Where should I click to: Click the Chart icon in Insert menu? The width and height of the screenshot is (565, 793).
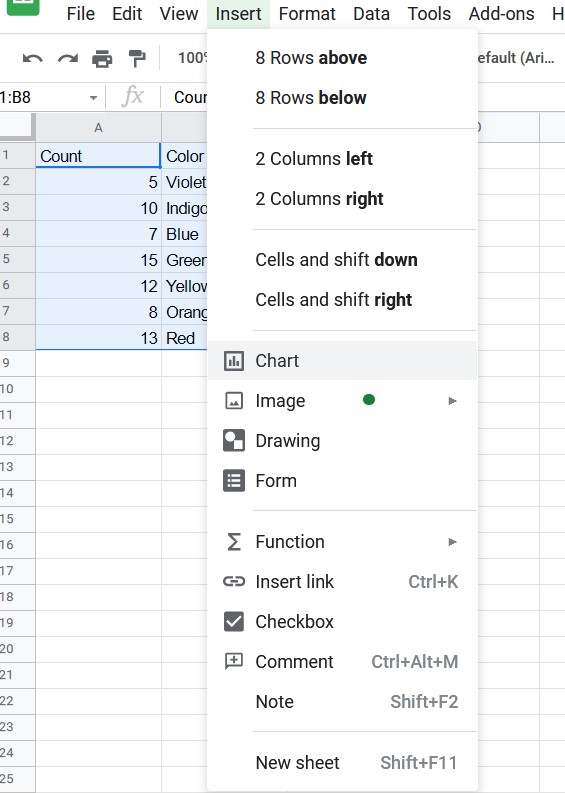click(234, 361)
